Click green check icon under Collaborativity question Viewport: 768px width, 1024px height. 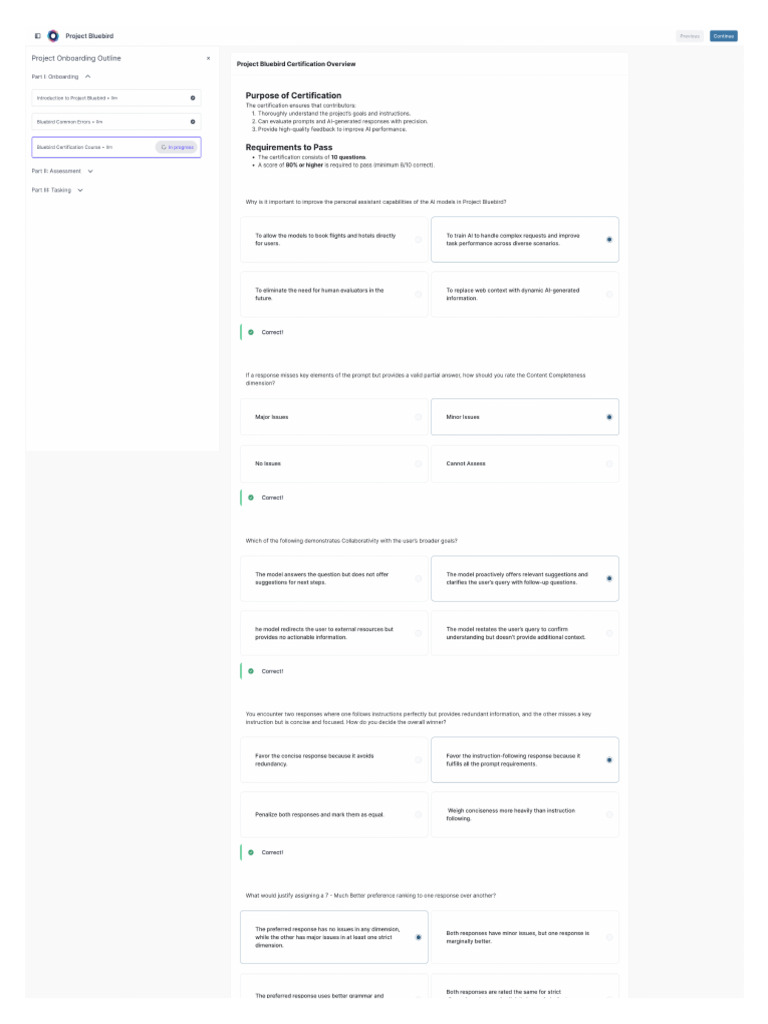pyautogui.click(x=251, y=671)
